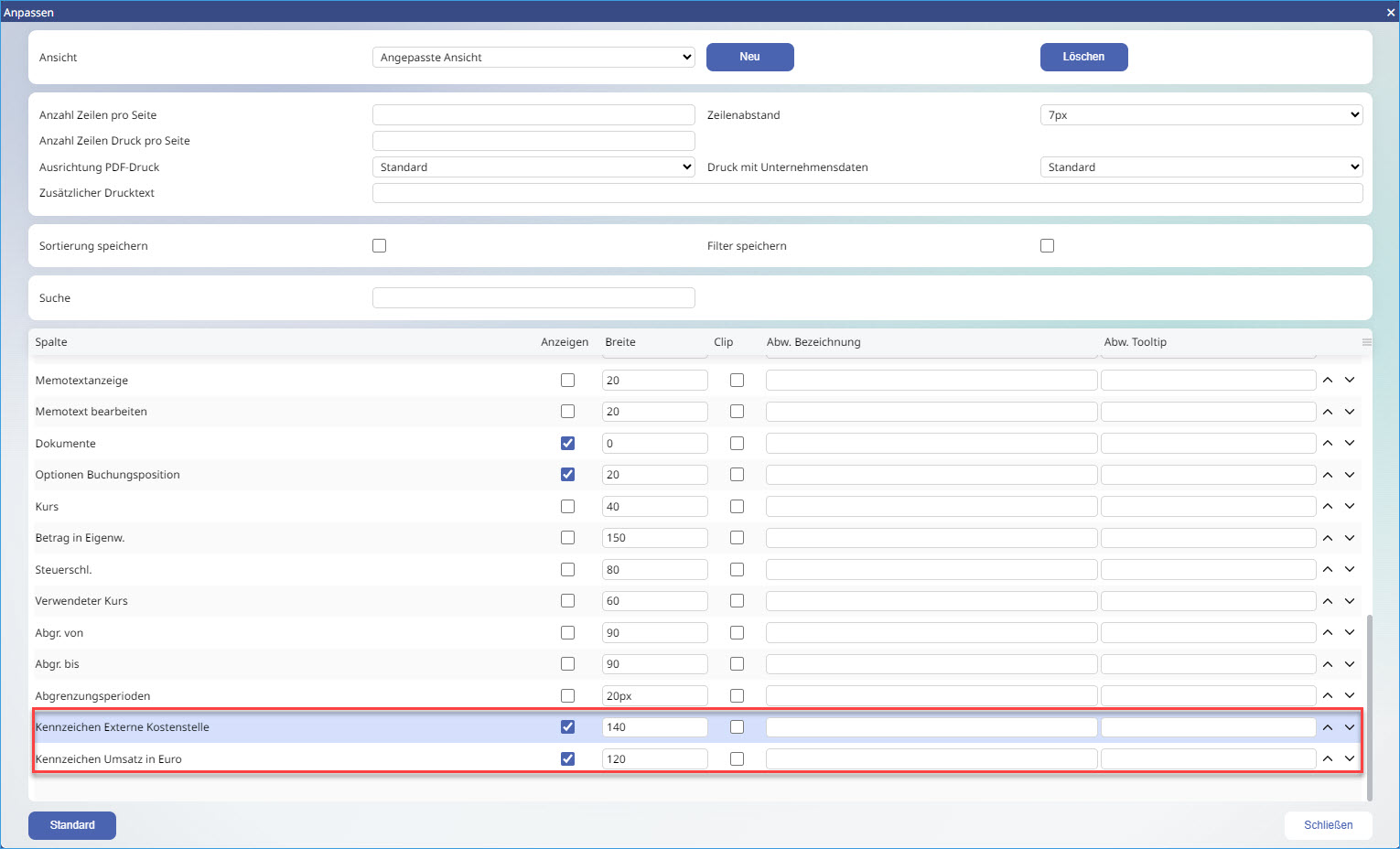Move Dokumente row up with arrow

click(x=1328, y=443)
